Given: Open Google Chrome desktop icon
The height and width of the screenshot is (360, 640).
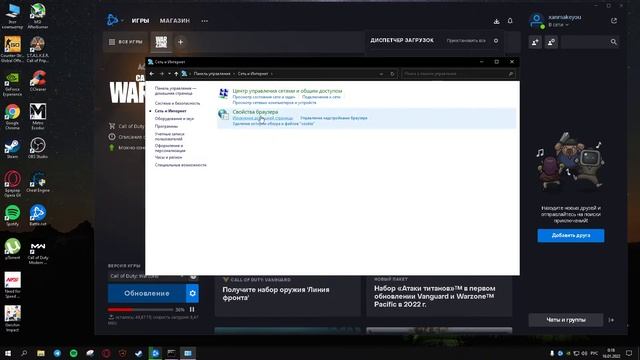Looking at the screenshot, I should pyautogui.click(x=12, y=117).
